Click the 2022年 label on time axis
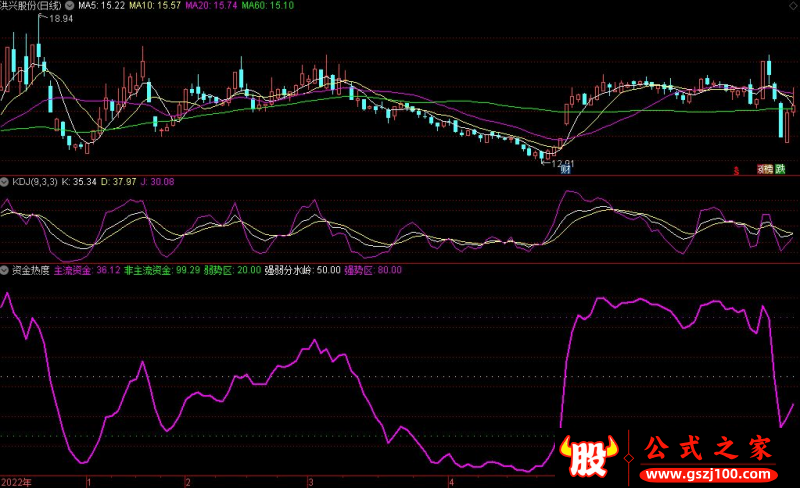Image resolution: width=800 pixels, height=488 pixels. [17, 481]
